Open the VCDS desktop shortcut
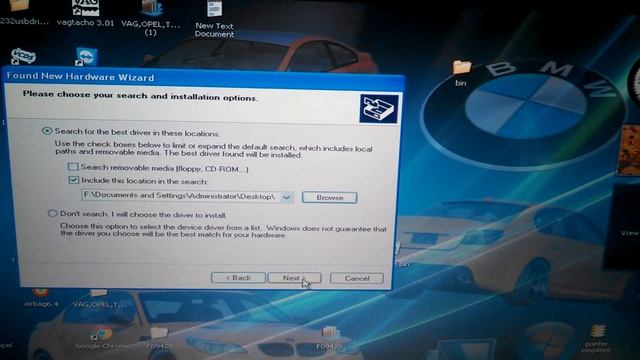This screenshot has width=640, height=360. [x=23, y=56]
